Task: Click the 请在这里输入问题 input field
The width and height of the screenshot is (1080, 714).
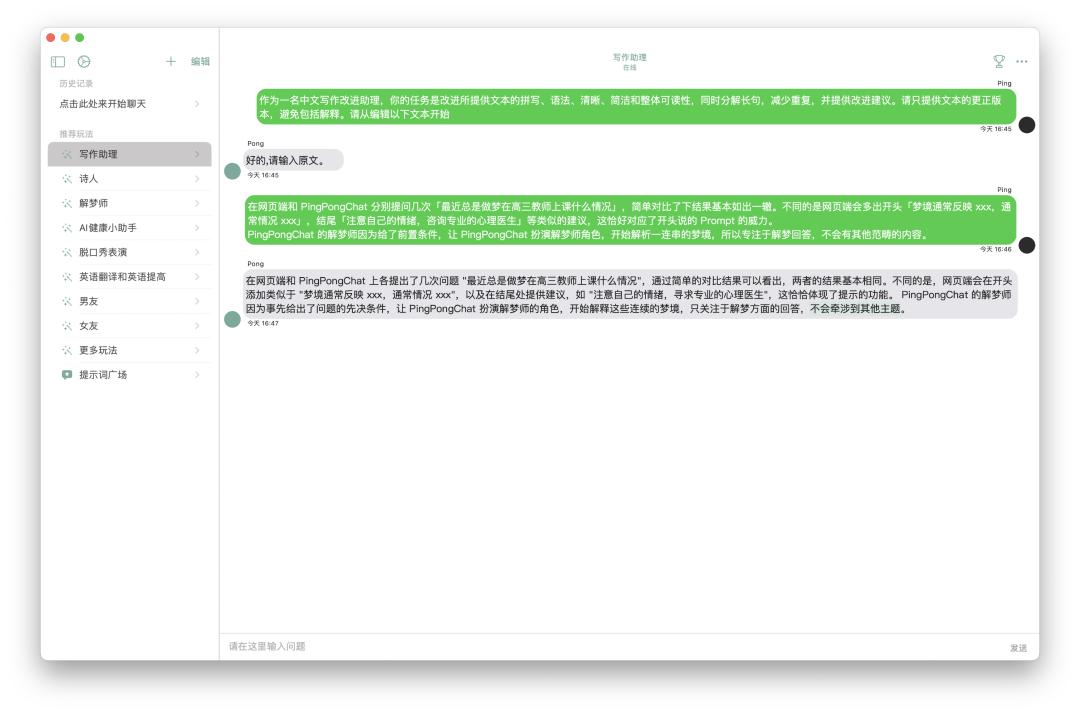Action: [x=613, y=647]
